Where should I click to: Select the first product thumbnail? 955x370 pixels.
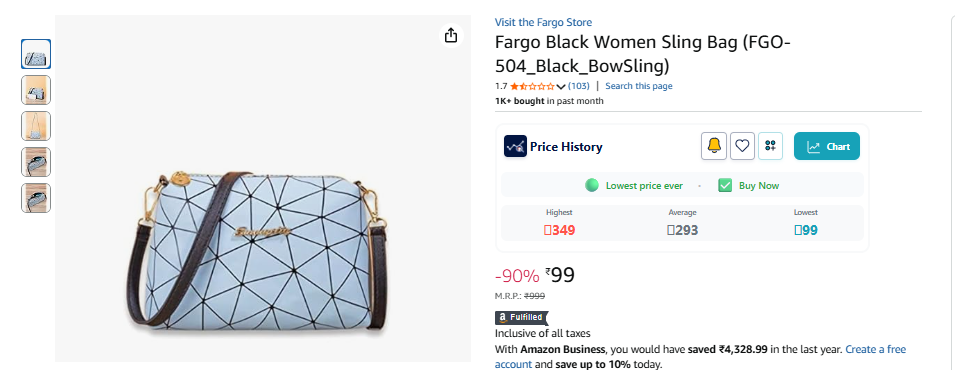(36, 54)
